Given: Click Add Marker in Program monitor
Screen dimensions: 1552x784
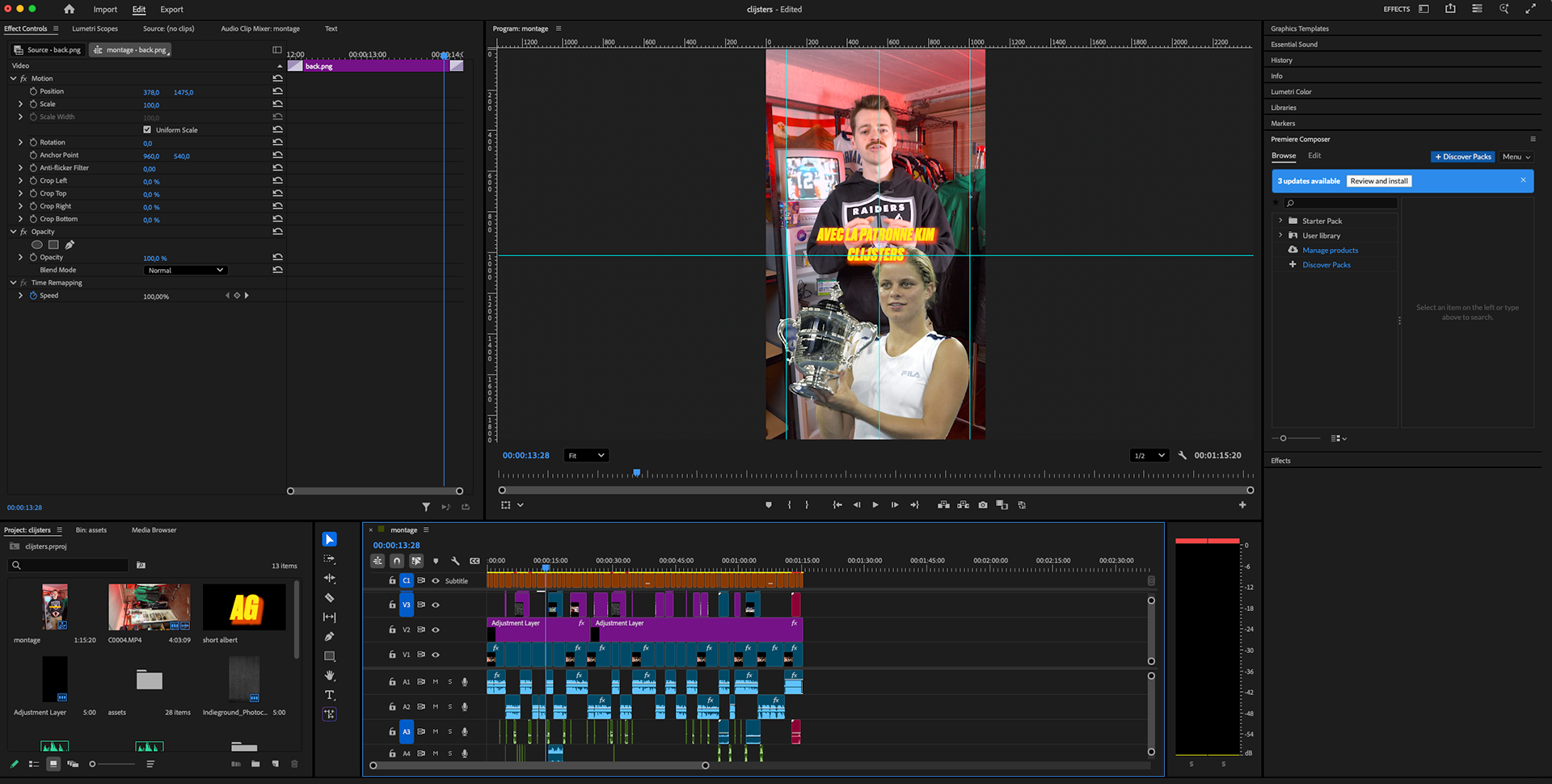Looking at the screenshot, I should pyautogui.click(x=769, y=505).
